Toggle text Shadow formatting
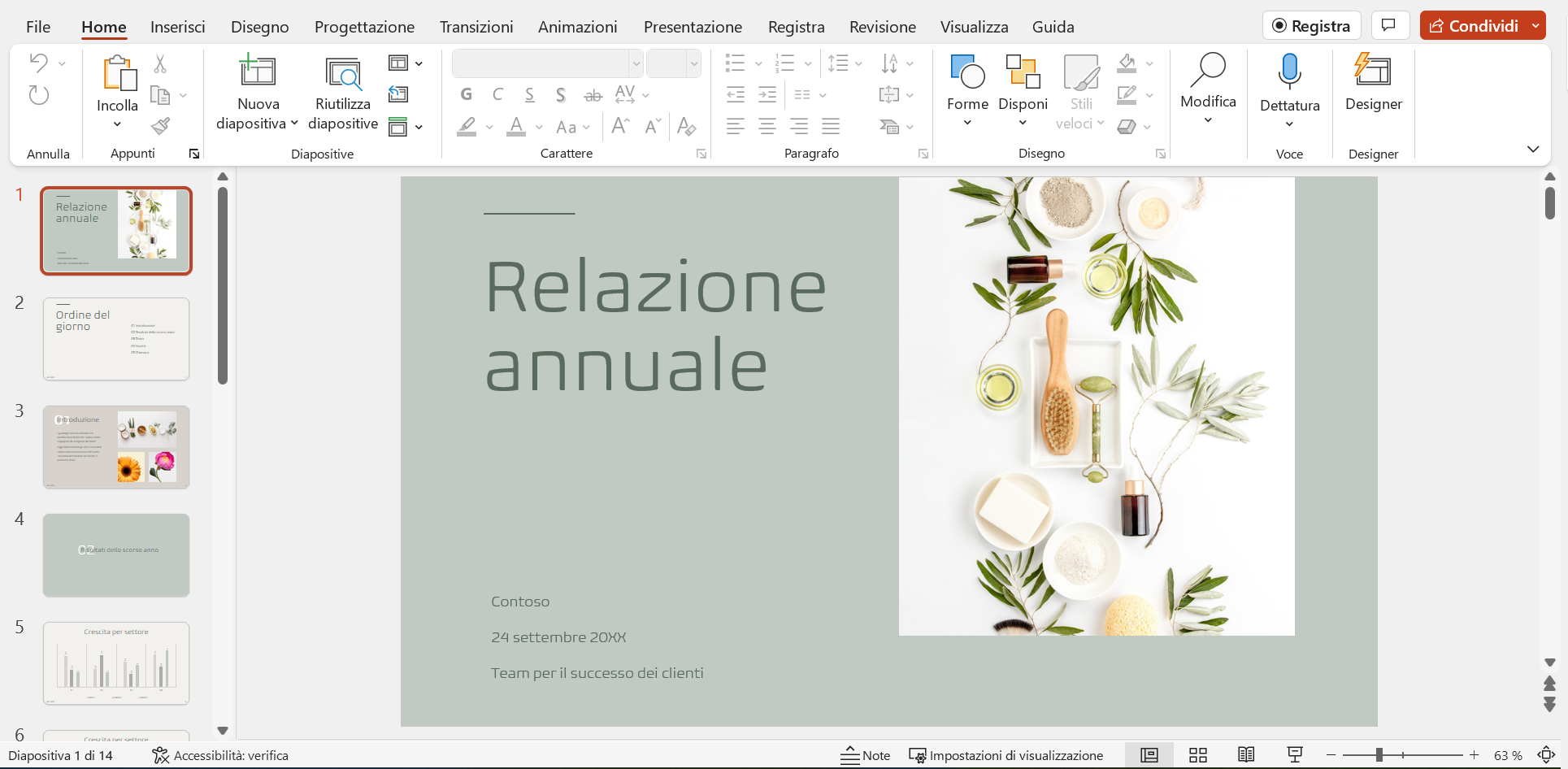1568x769 pixels. [561, 94]
